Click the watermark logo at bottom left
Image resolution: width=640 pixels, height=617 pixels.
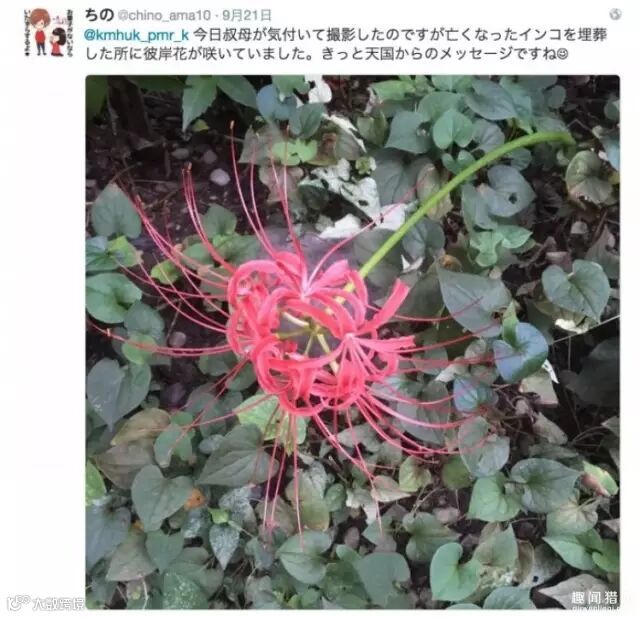(47, 603)
